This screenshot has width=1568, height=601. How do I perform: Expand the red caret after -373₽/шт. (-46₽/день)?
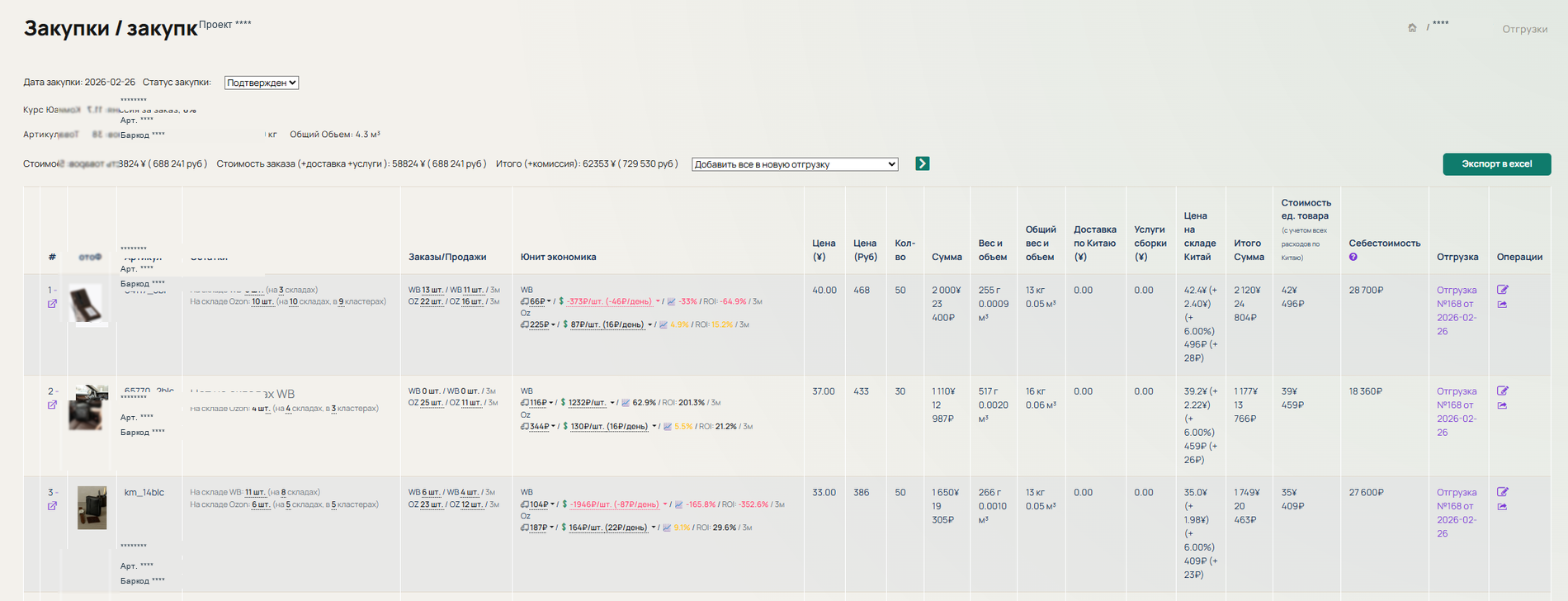(x=658, y=302)
